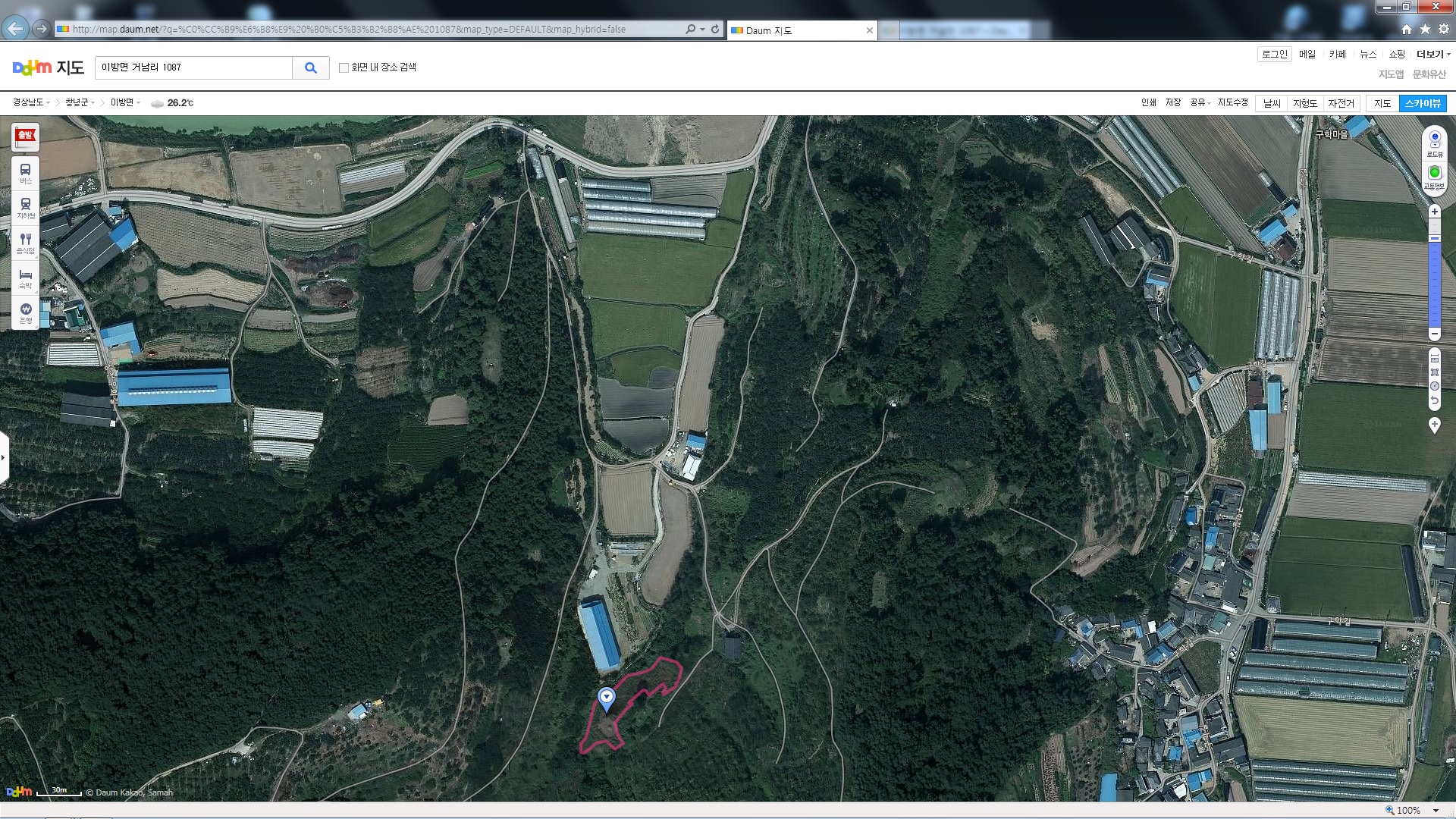Expand the 경상남도 province dropdown
Image resolution: width=1456 pixels, height=819 pixels.
(x=31, y=102)
